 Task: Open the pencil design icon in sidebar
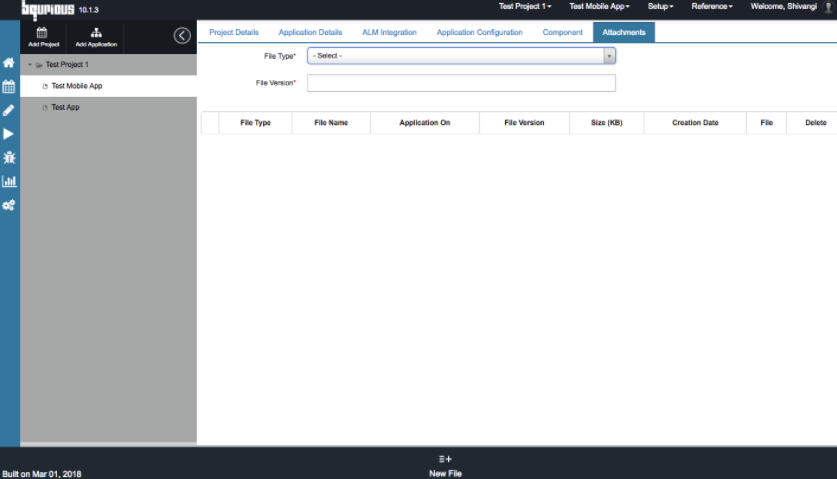pos(9,110)
